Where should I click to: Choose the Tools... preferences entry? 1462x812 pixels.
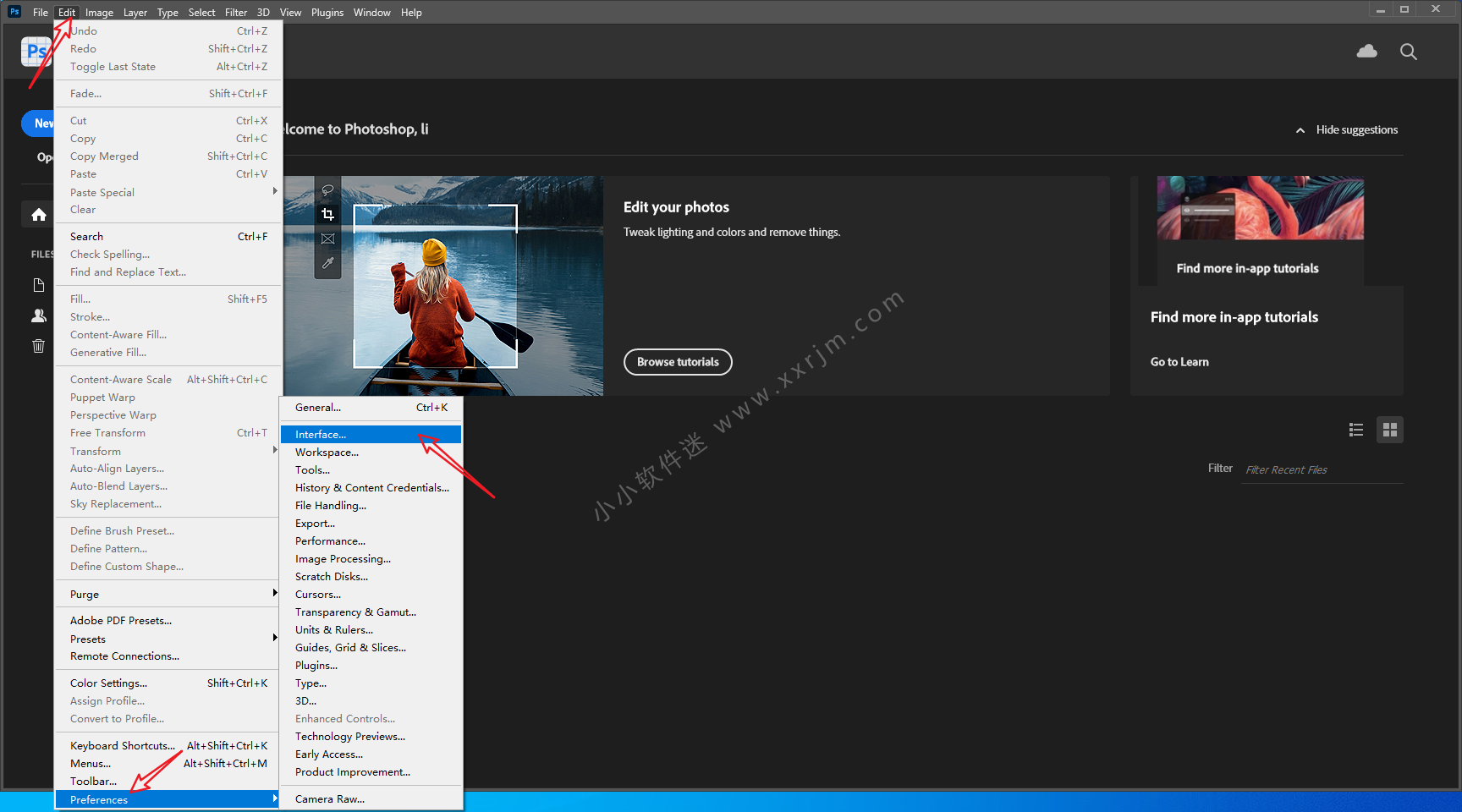tap(371, 469)
